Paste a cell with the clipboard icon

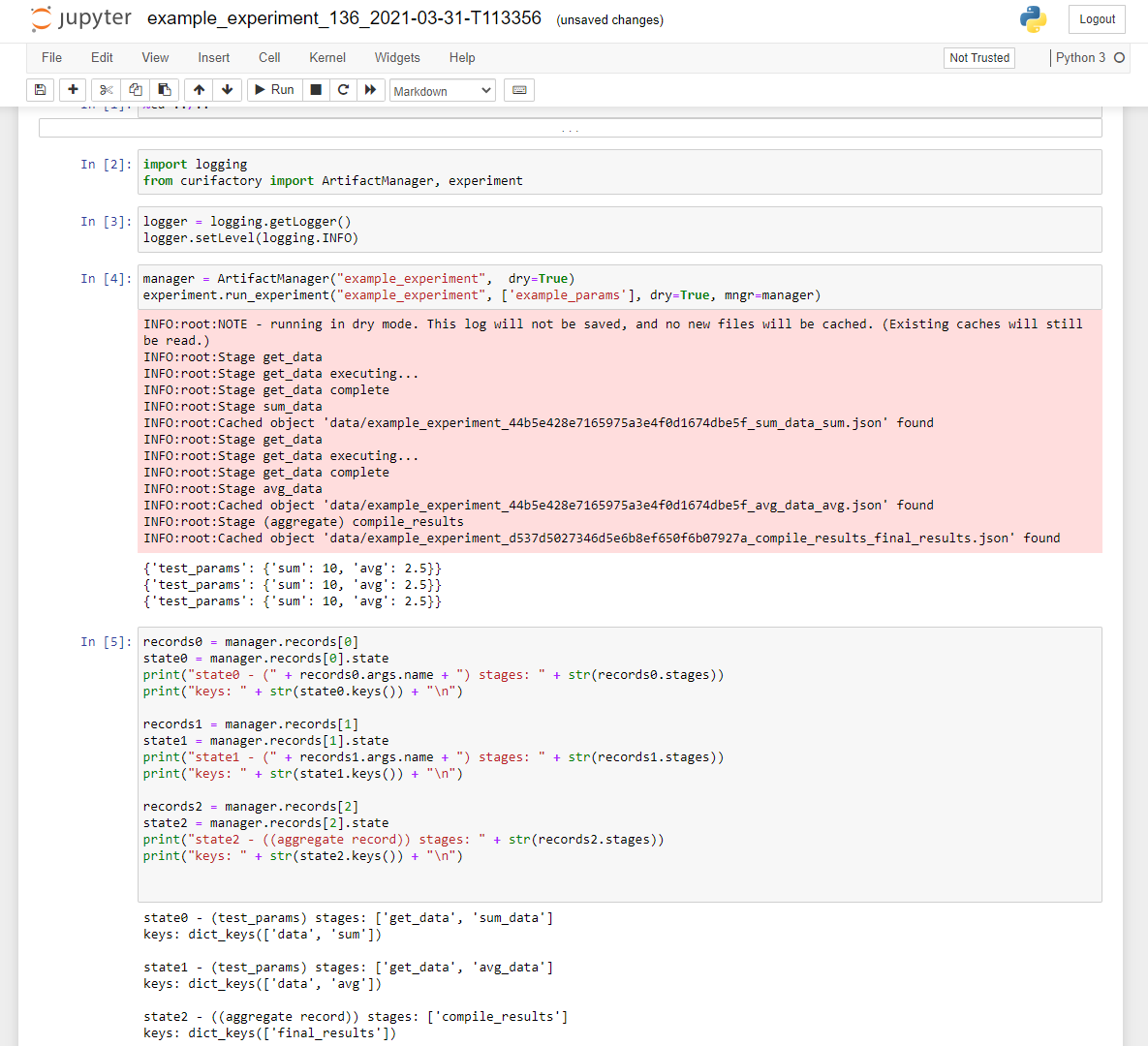165,89
